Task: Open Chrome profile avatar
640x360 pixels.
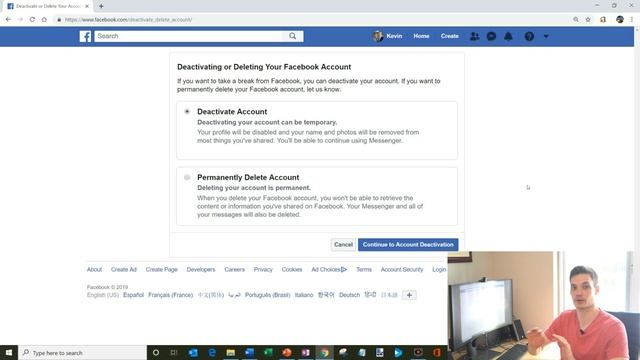Action: [x=620, y=20]
